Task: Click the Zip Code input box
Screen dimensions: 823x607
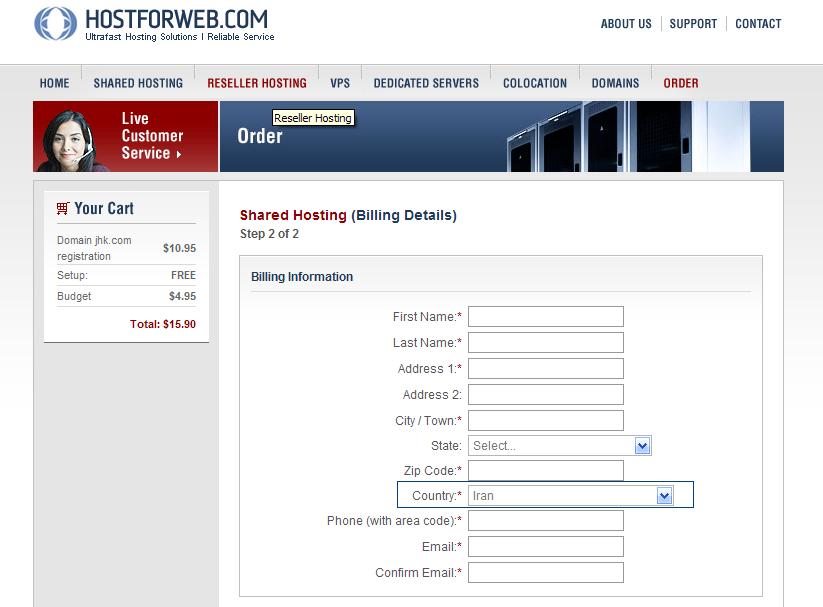Action: coord(546,470)
